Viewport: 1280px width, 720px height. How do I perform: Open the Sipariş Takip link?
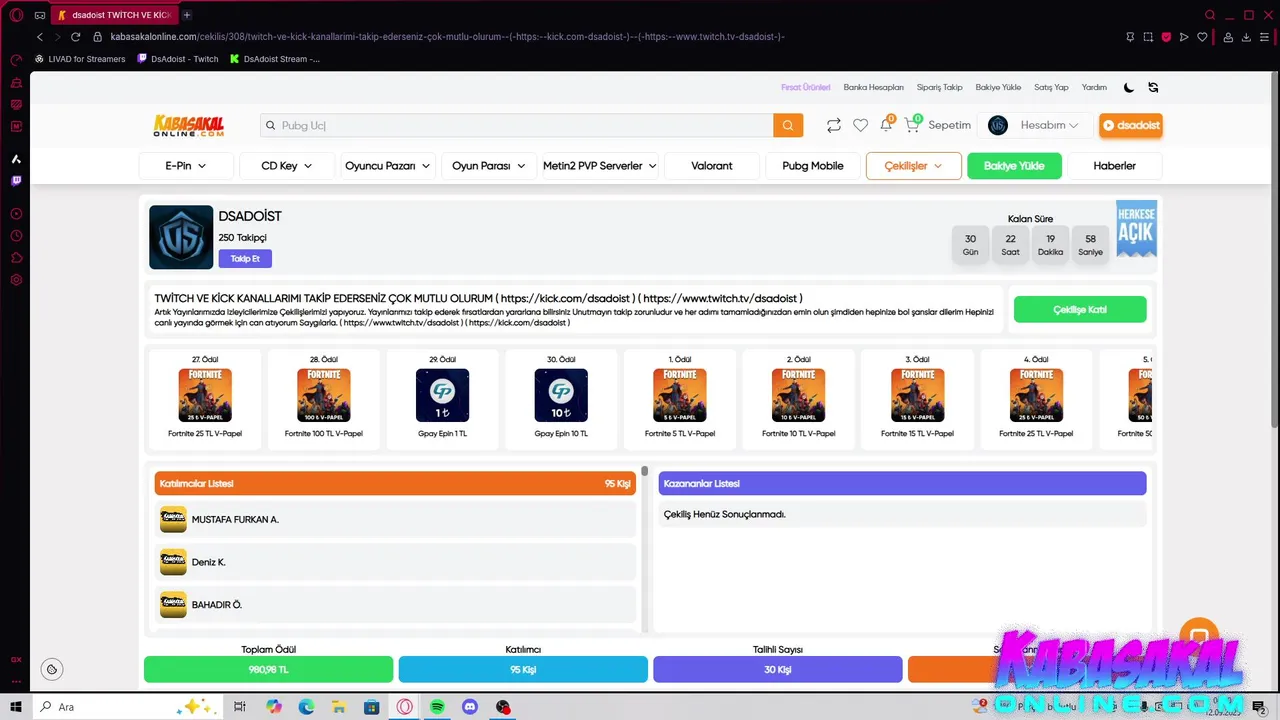tap(940, 87)
